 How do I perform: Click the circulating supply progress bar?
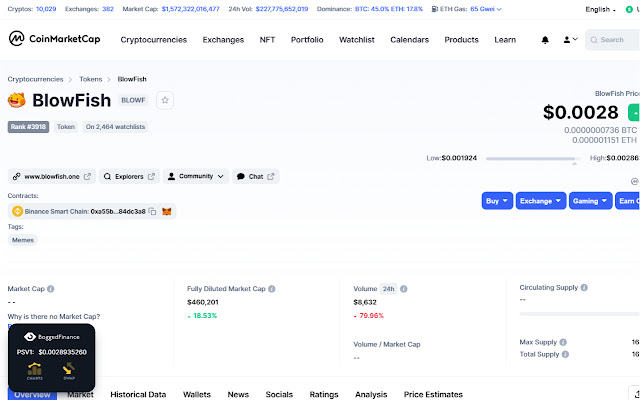coord(580,314)
